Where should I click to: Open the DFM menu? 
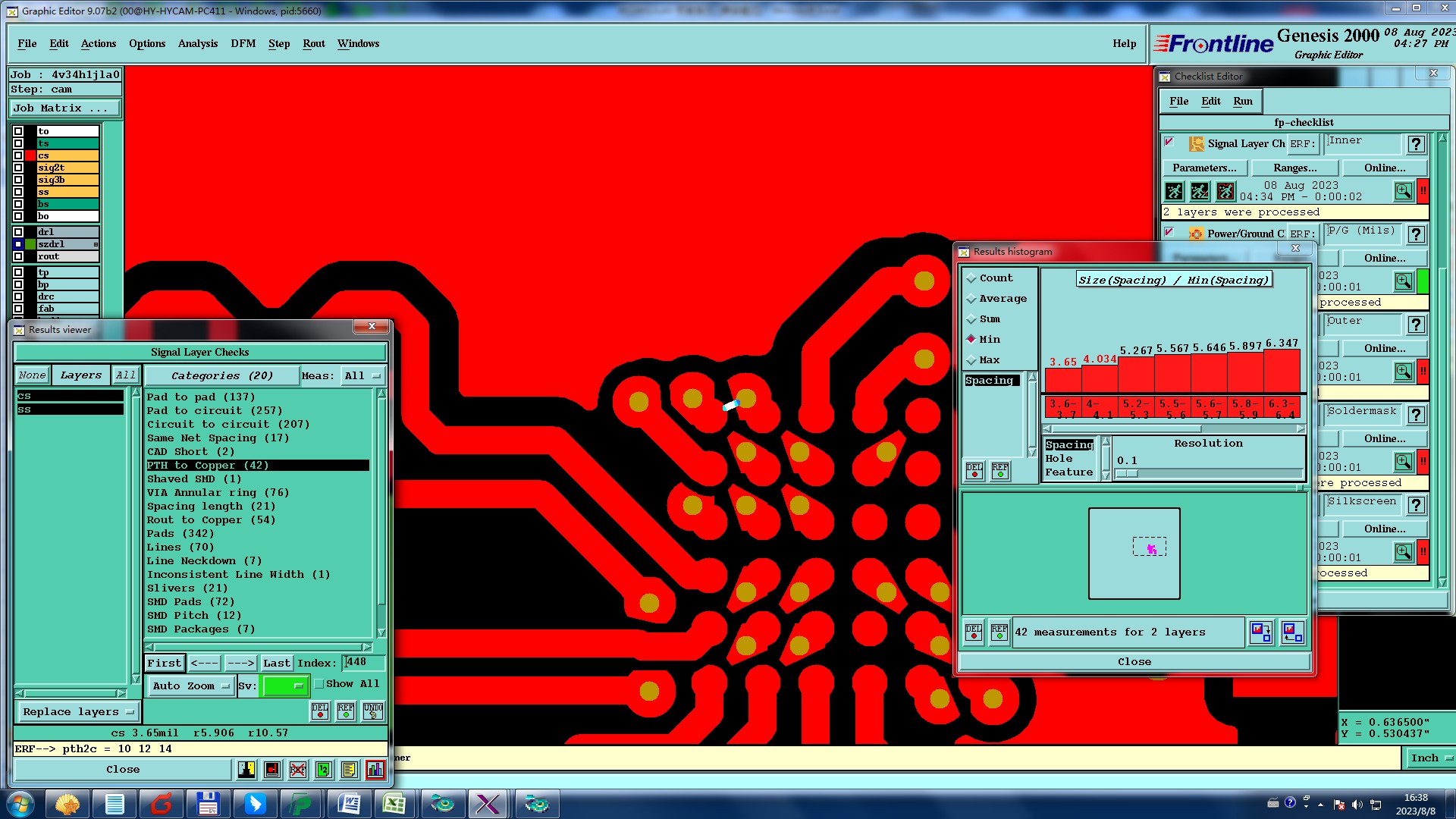coord(243,44)
